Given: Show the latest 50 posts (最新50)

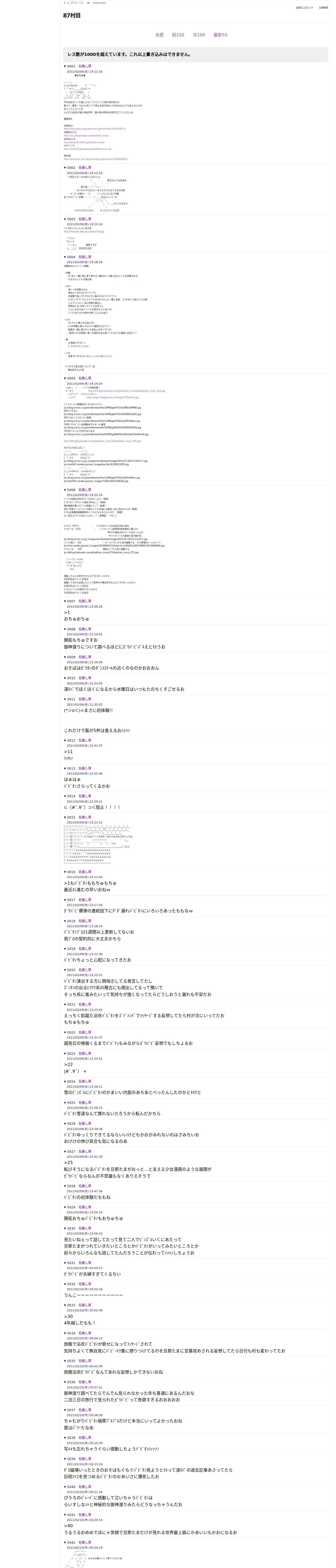Looking at the screenshot, I should point(220,35).
